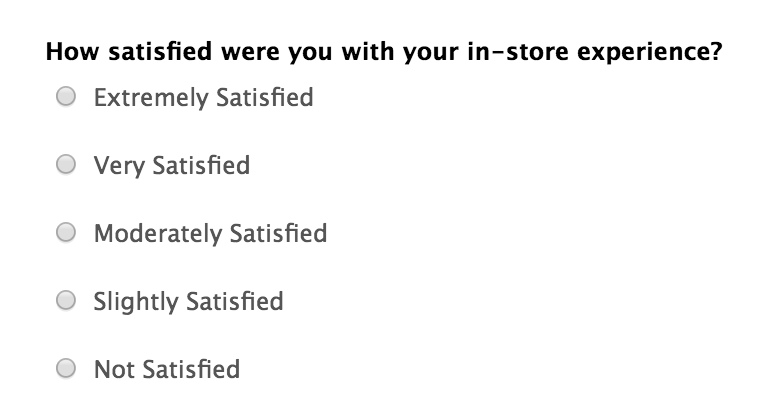Click the word "Moderately" in third option
This screenshot has width=778, height=420.
[158, 234]
